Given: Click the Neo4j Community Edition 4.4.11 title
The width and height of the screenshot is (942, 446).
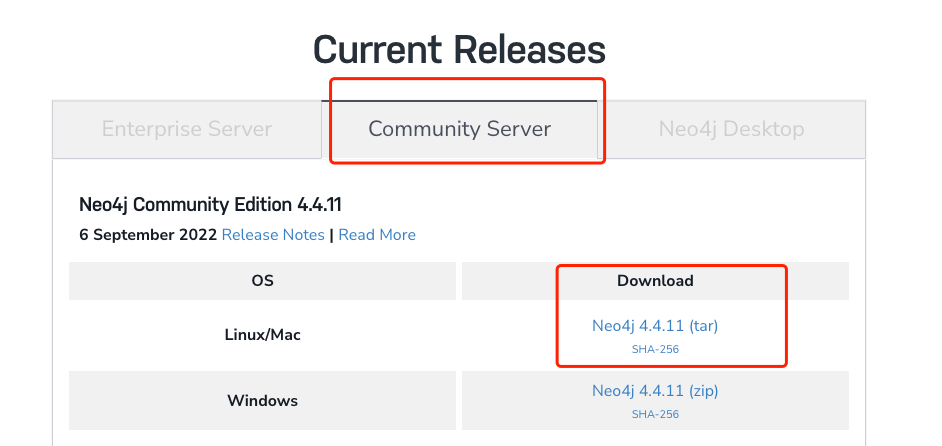Looking at the screenshot, I should (210, 205).
